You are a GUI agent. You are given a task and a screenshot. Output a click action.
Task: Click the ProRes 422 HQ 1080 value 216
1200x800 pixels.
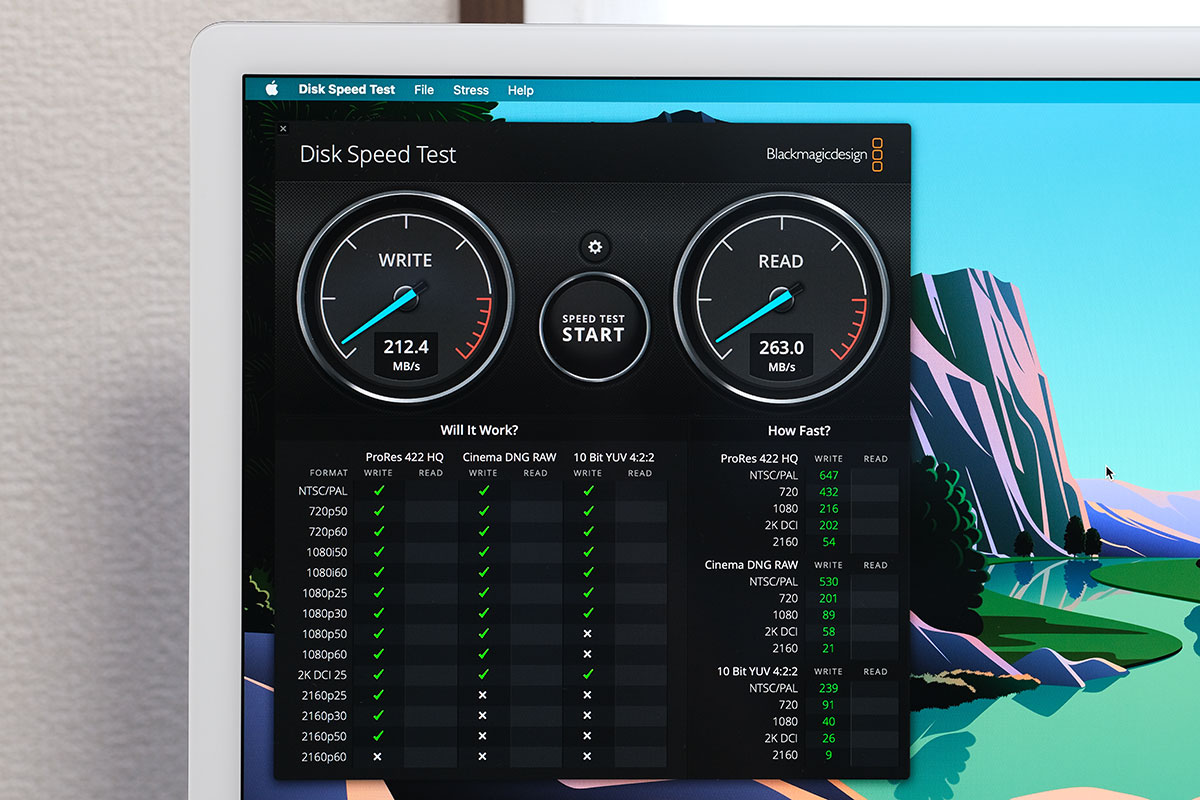click(x=828, y=509)
